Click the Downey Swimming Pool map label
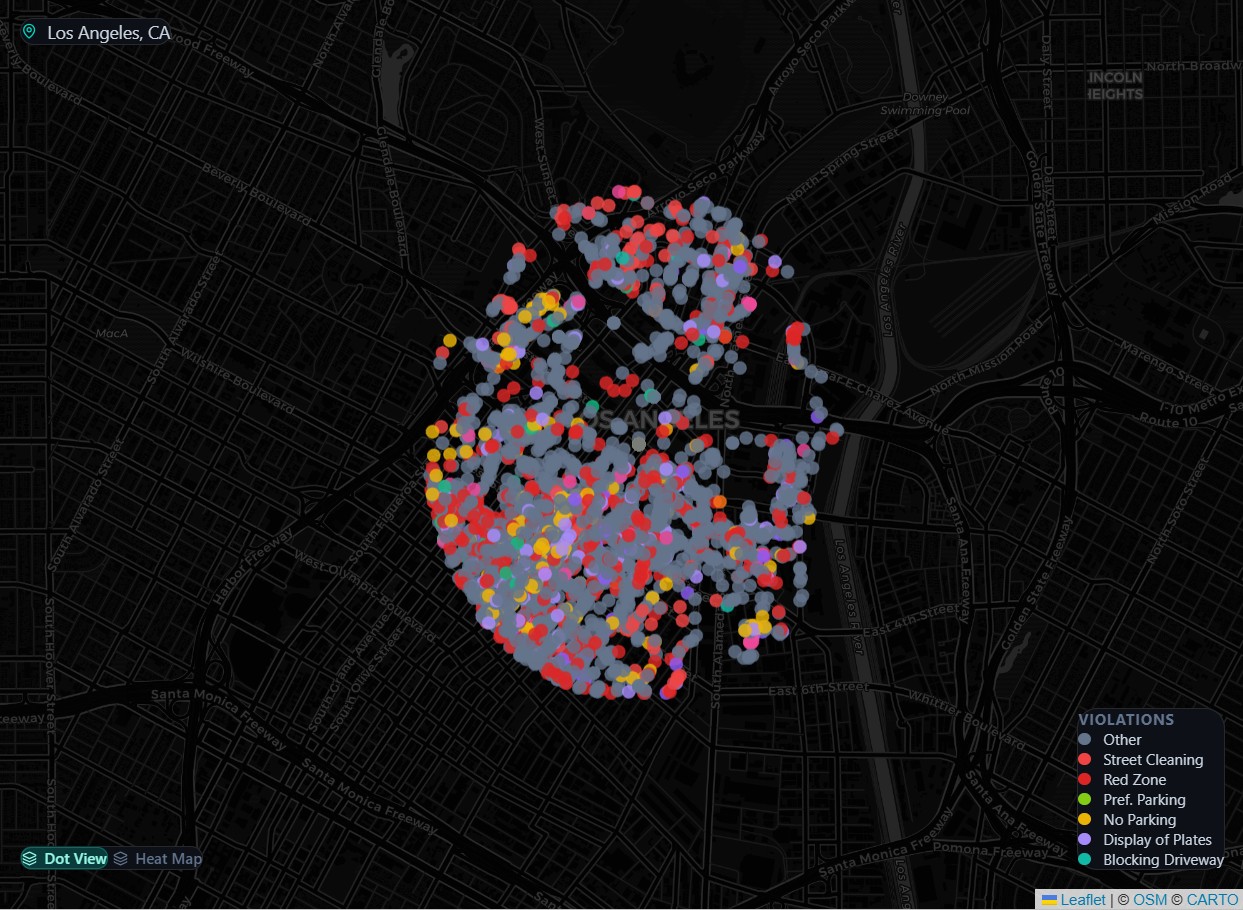 [x=925, y=104]
